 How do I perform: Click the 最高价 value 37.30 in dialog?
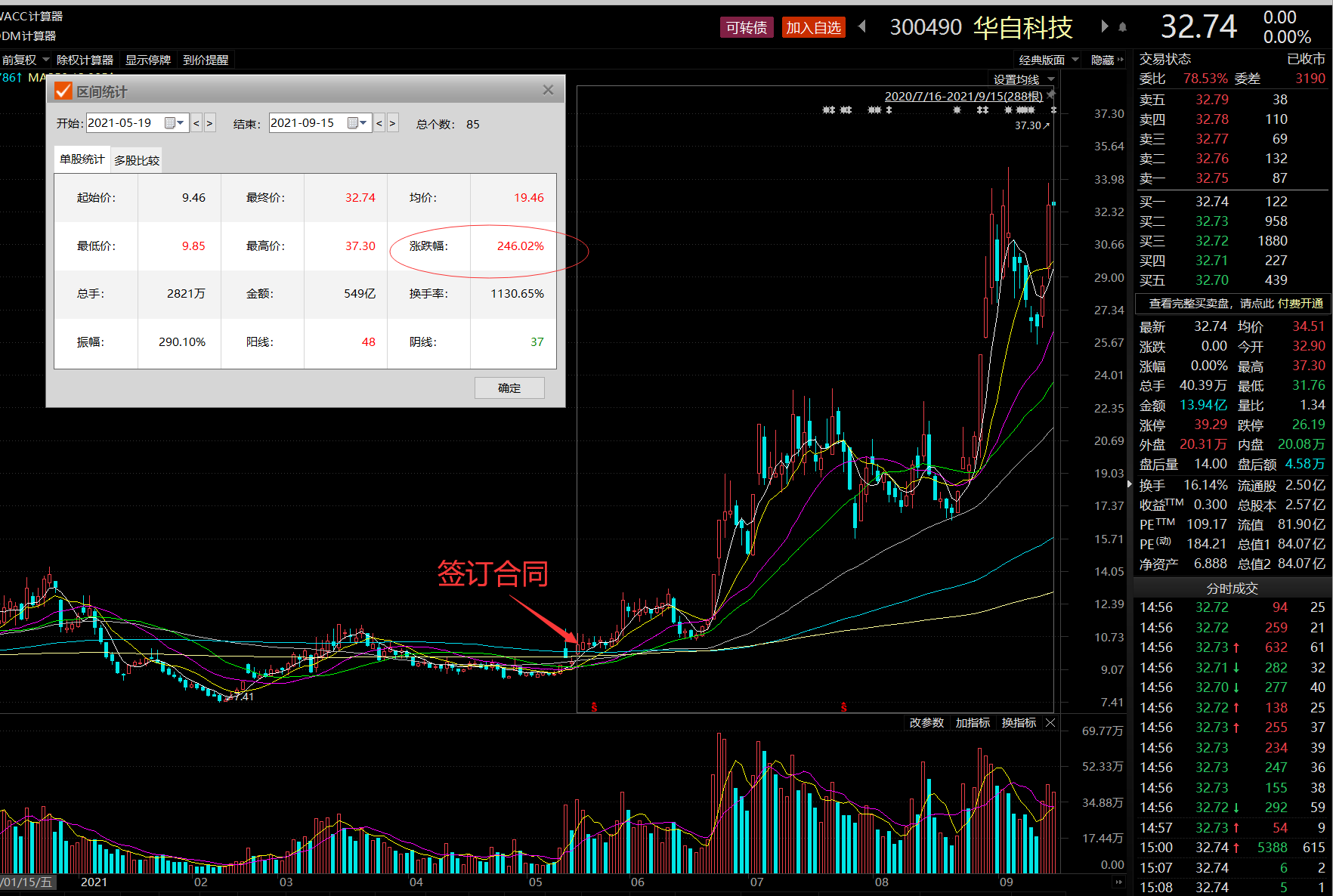pyautogui.click(x=360, y=246)
